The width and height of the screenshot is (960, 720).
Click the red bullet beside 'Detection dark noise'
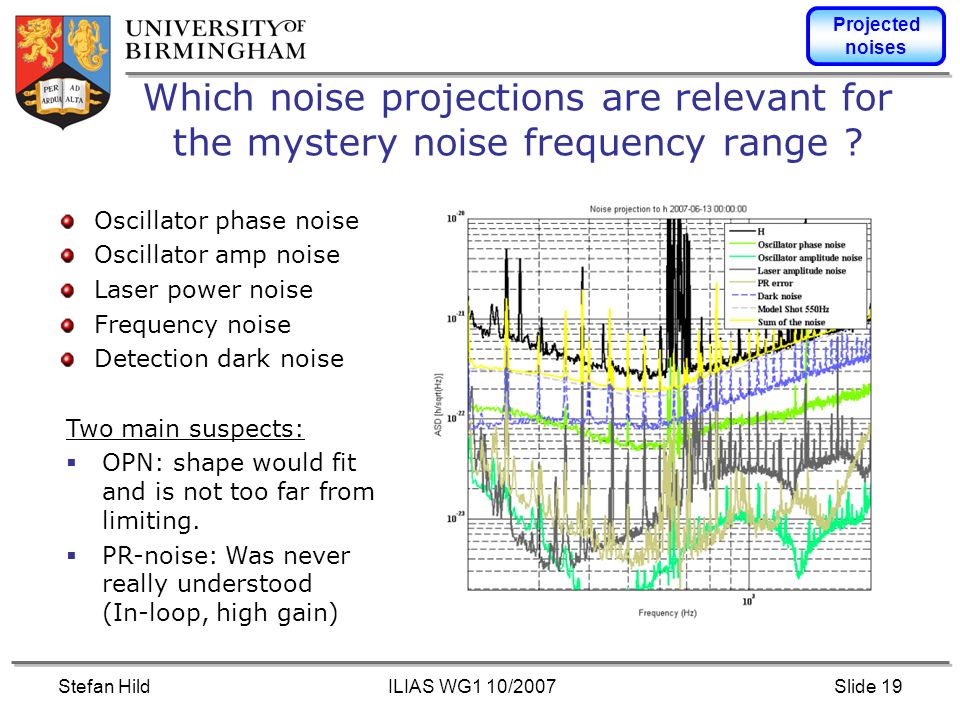click(x=68, y=359)
